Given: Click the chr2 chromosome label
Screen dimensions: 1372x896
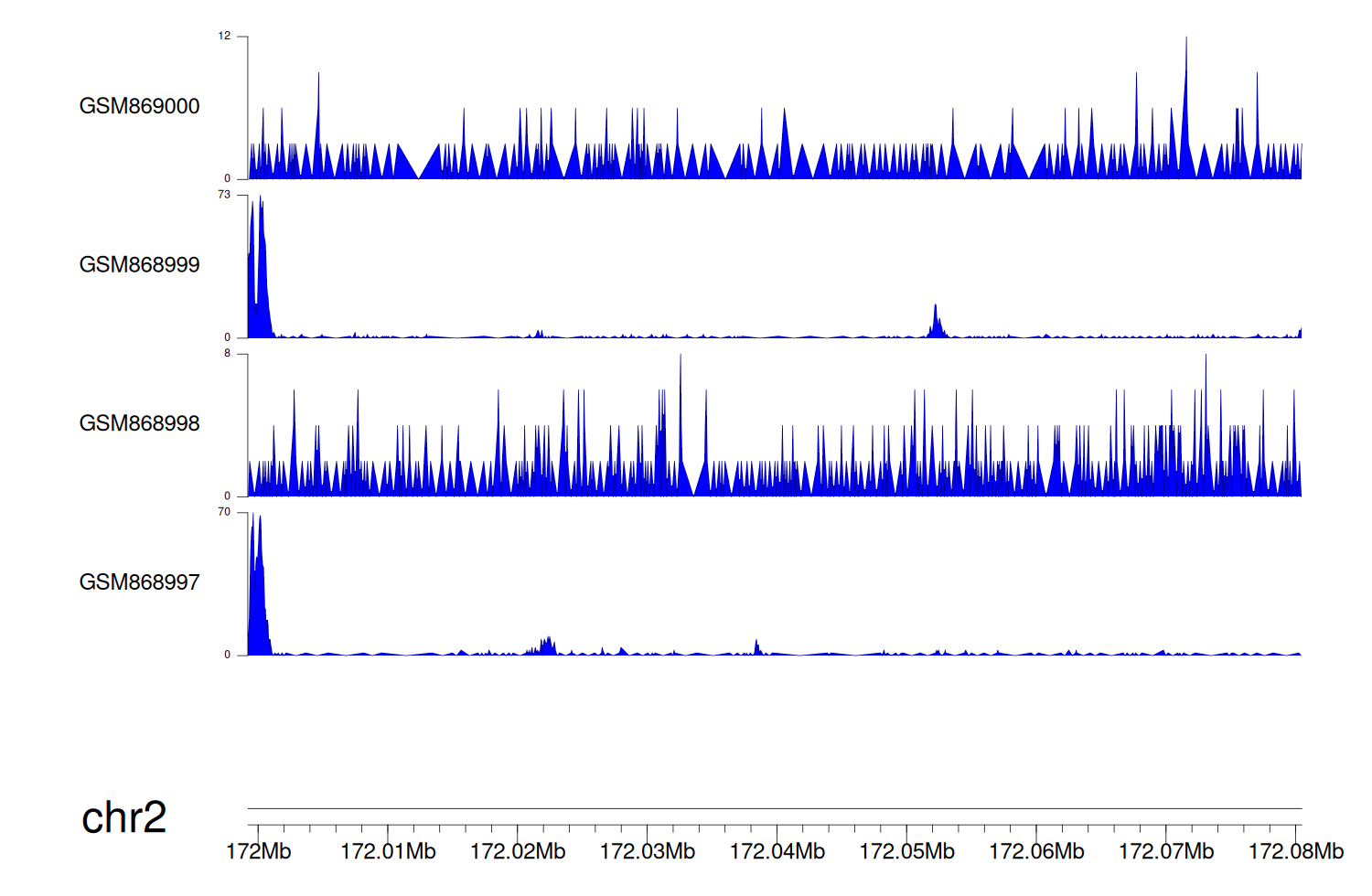Looking at the screenshot, I should [123, 817].
